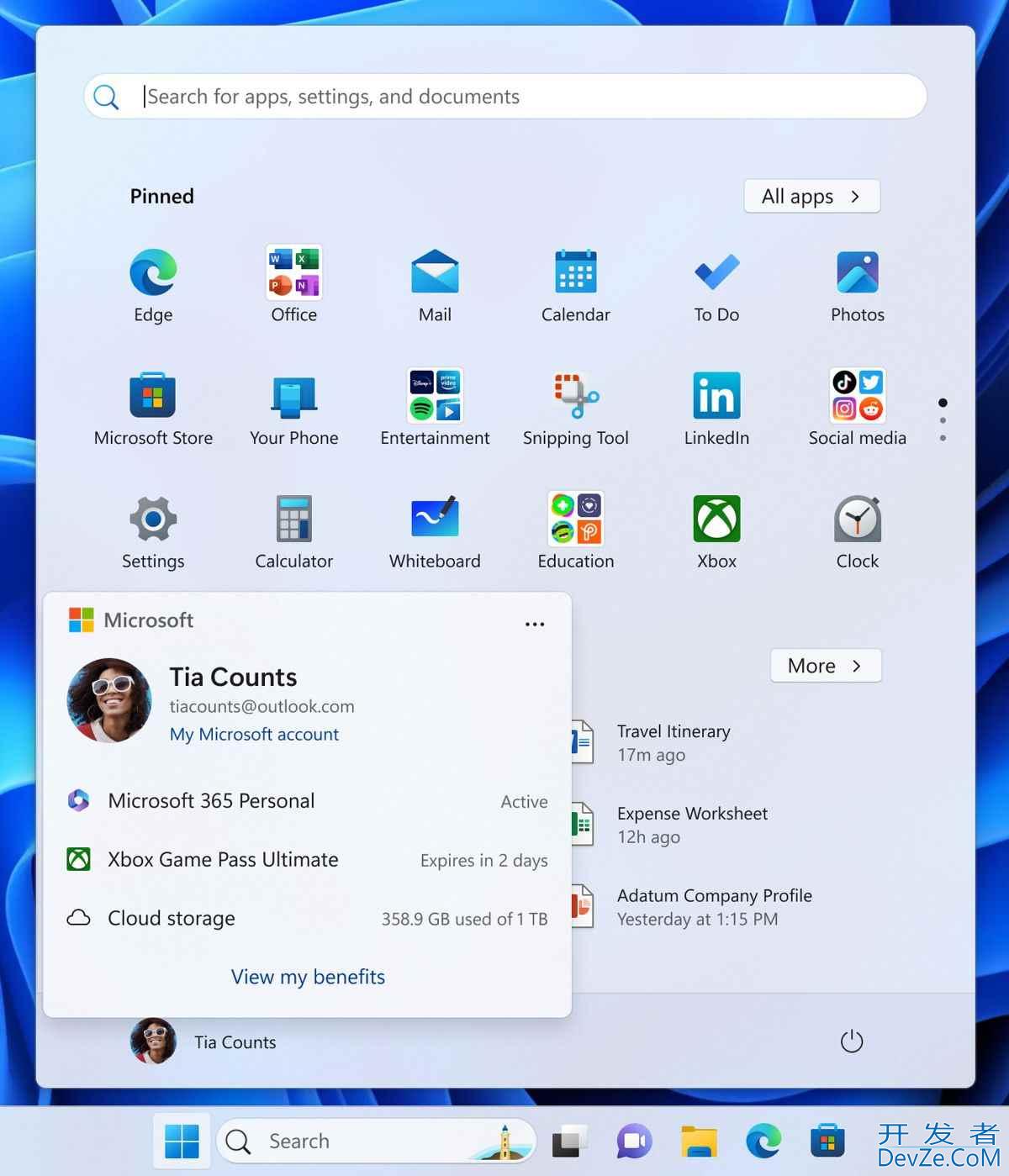Open the three-dots account options menu

[535, 624]
